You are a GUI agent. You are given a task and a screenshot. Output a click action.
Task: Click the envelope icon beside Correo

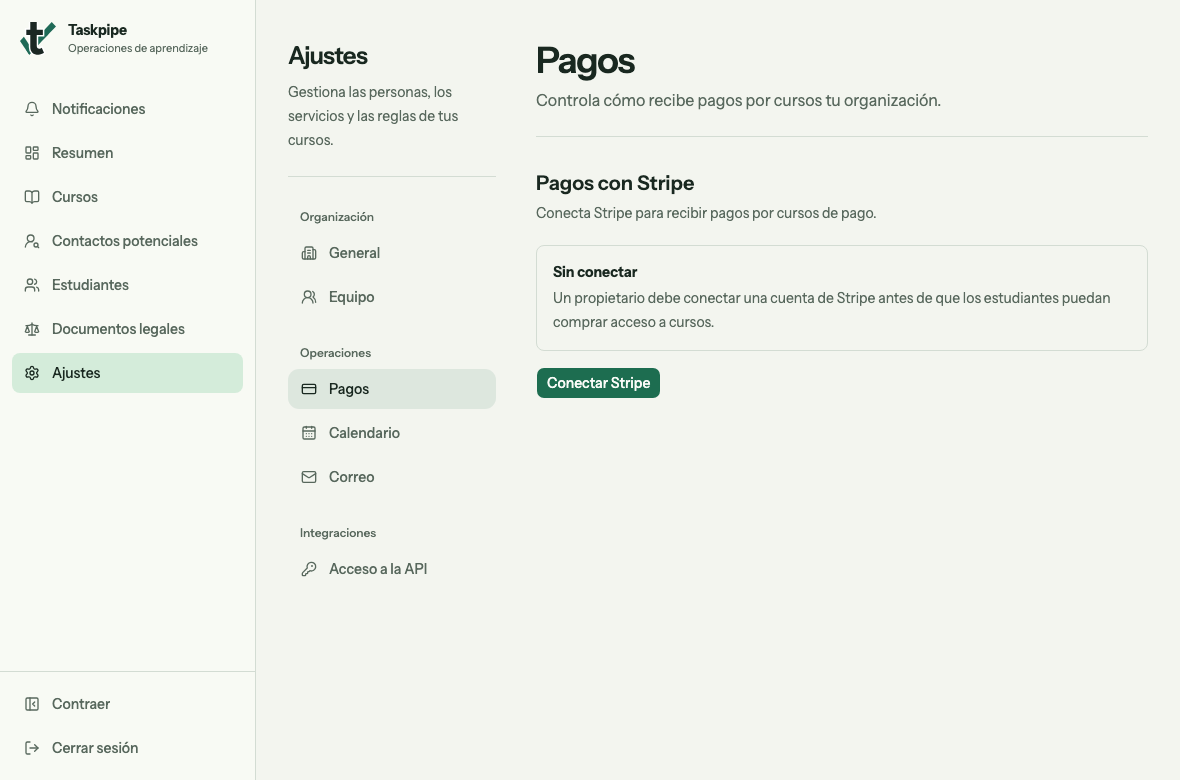[x=309, y=477]
